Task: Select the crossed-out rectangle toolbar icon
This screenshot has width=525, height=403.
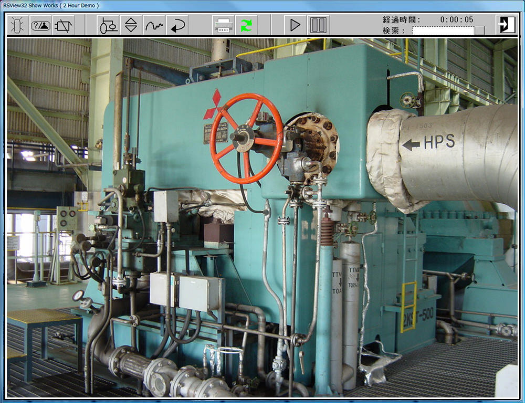Action: click(63, 25)
